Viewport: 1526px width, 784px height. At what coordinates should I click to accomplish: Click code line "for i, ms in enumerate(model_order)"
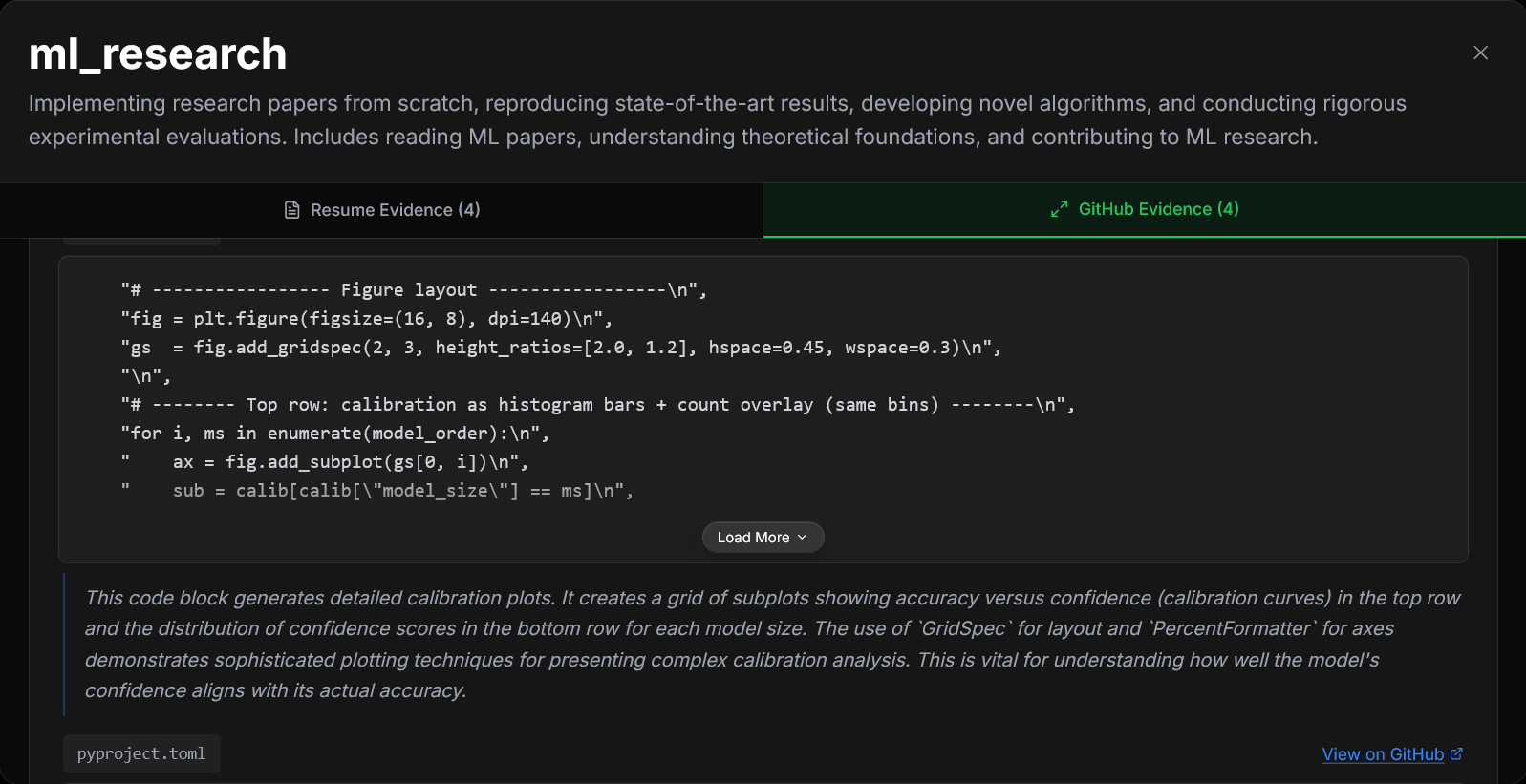(335, 434)
